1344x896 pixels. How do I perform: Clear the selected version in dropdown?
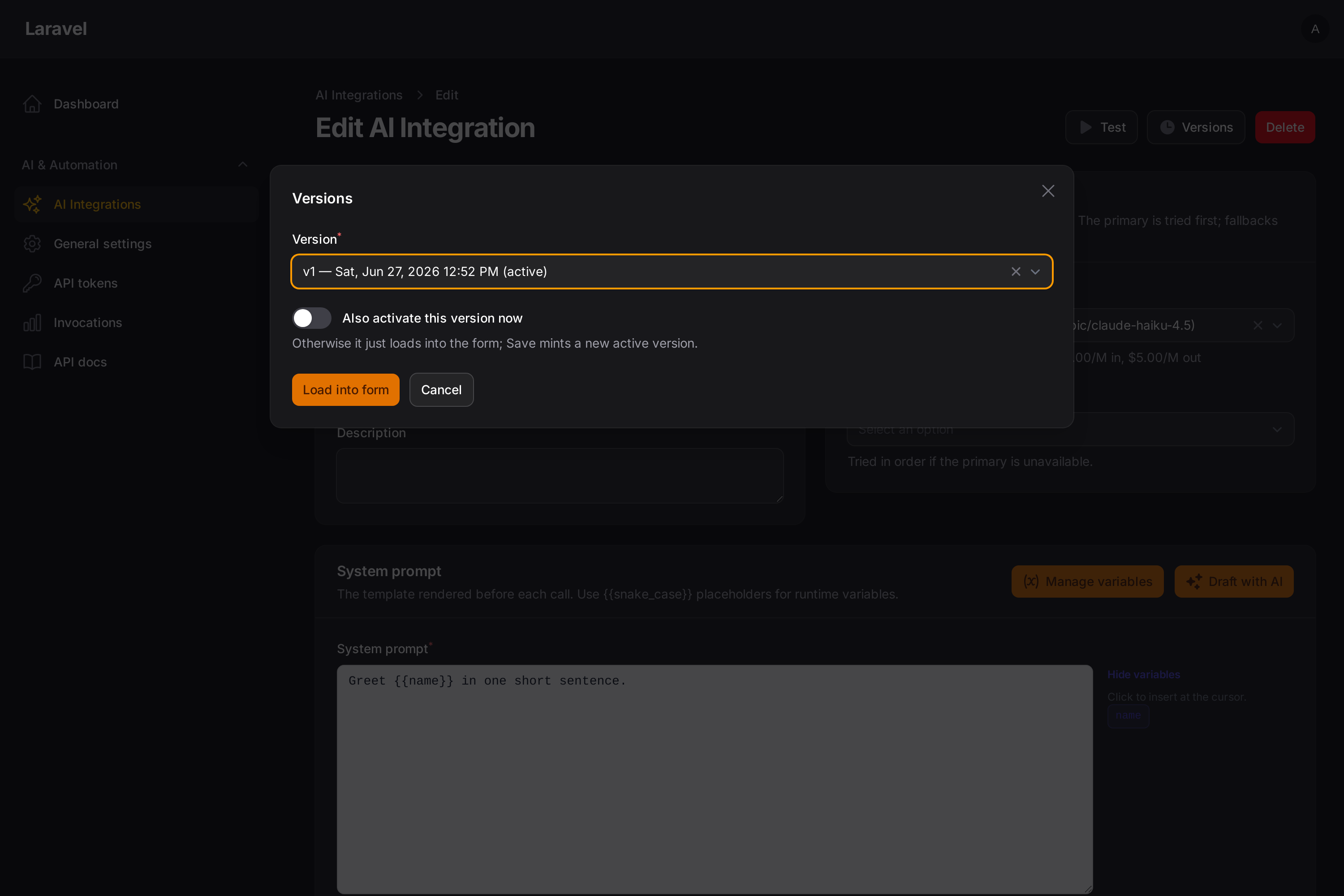[x=1016, y=271]
